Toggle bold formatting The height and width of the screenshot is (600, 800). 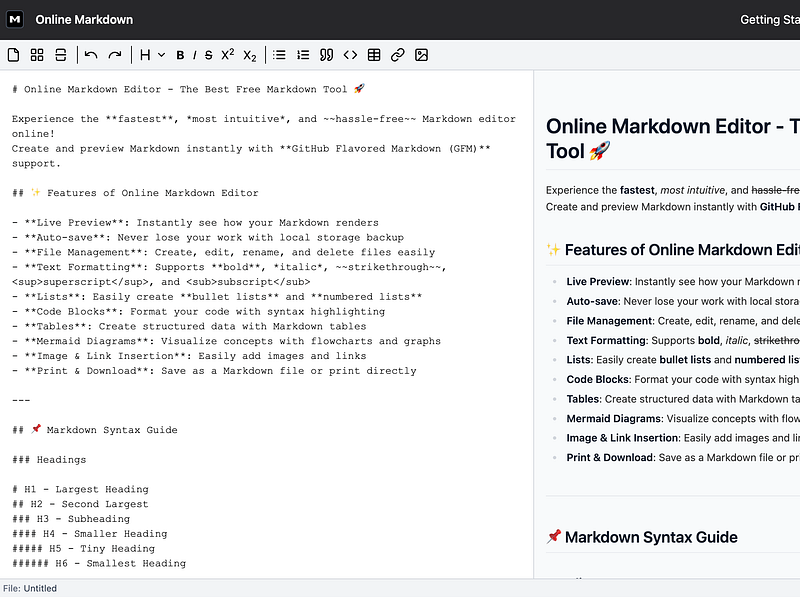point(180,55)
